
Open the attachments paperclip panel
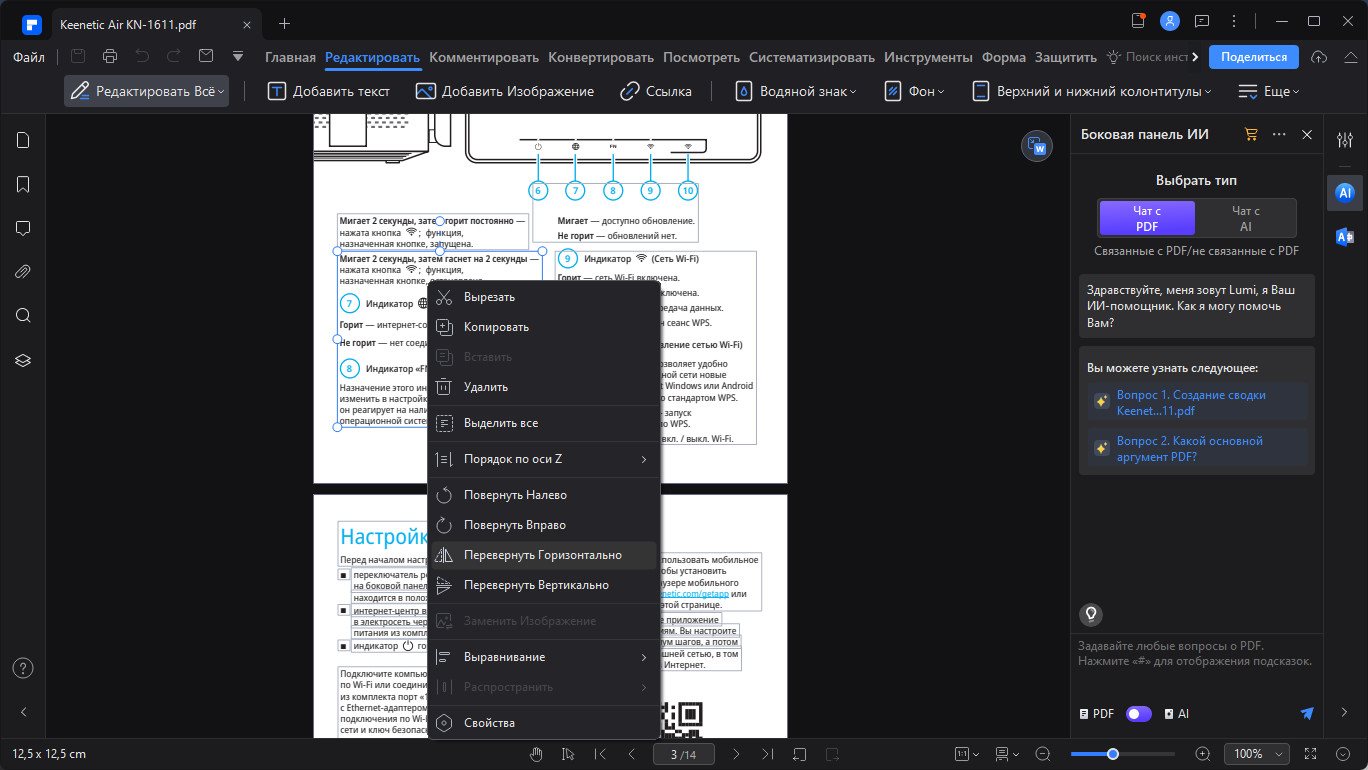coord(23,272)
